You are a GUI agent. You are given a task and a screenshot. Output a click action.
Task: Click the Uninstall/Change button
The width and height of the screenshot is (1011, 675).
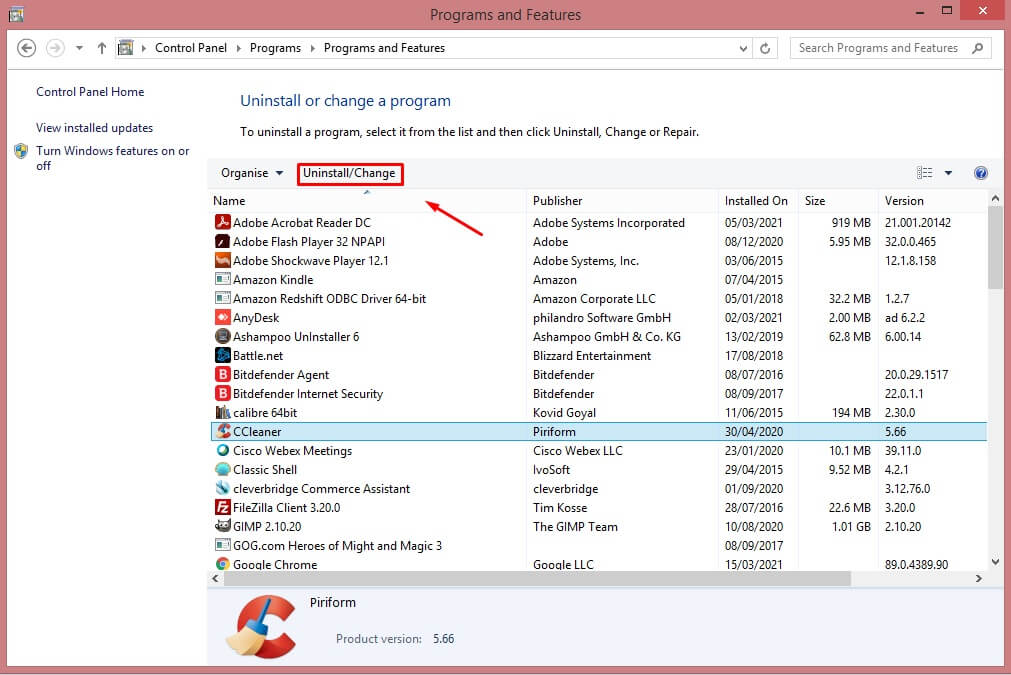pyautogui.click(x=350, y=173)
